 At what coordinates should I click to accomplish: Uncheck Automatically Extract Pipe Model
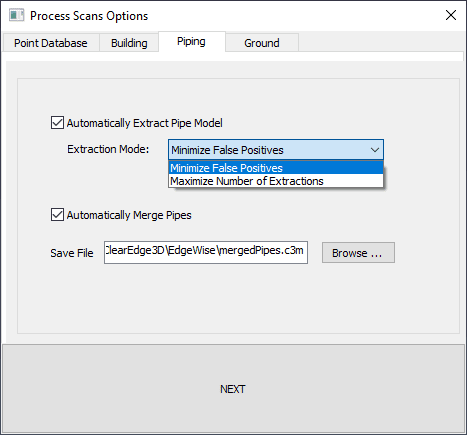pyautogui.click(x=57, y=123)
